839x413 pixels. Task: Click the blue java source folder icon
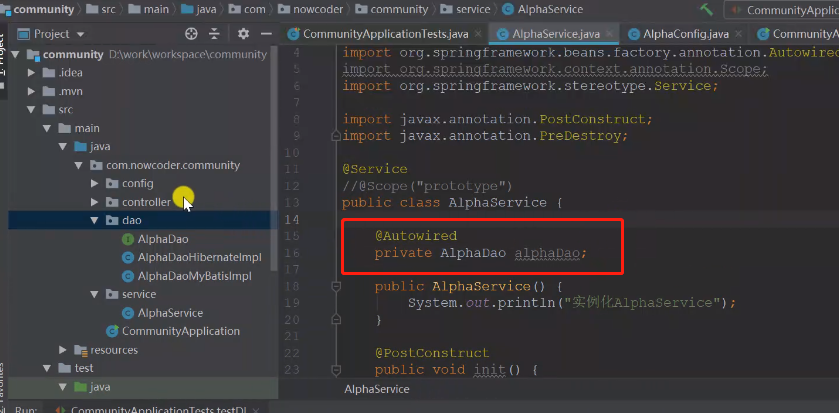click(x=80, y=147)
